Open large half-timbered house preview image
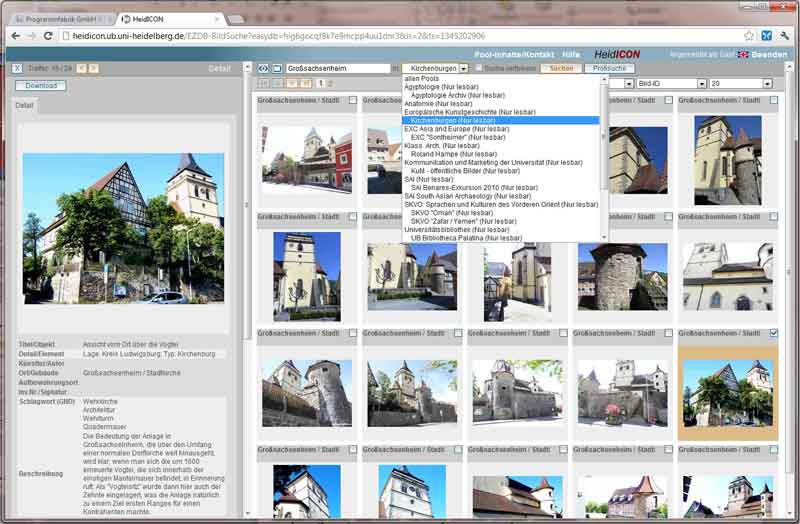 point(123,228)
